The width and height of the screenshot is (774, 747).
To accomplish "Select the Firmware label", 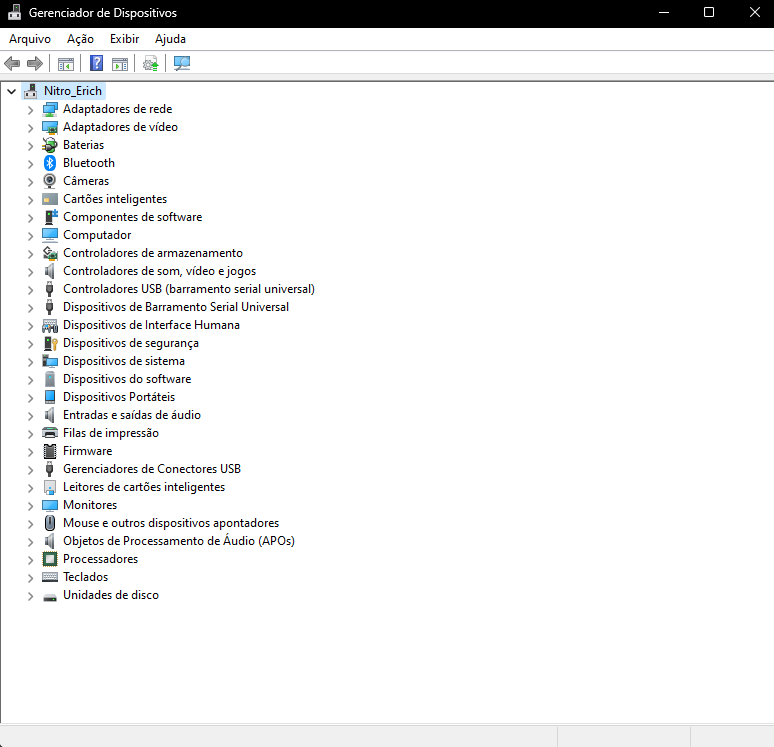I will (87, 451).
